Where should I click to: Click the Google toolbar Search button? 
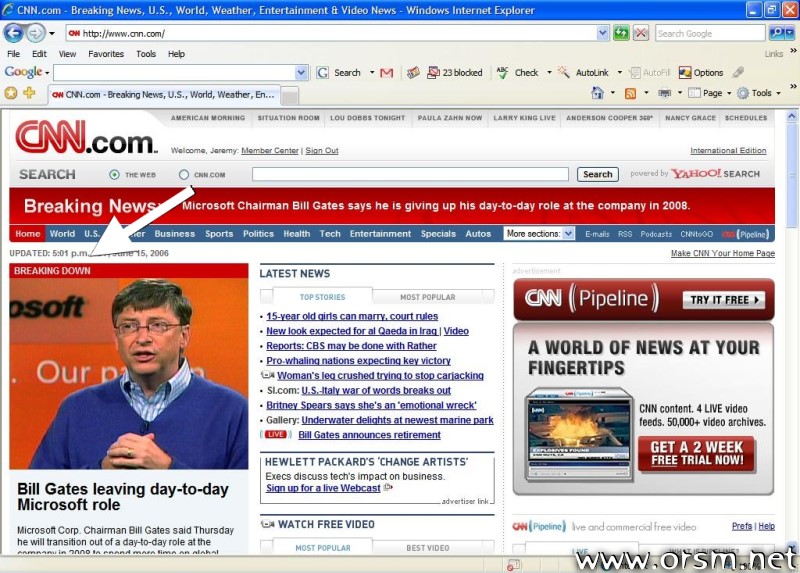pyautogui.click(x=339, y=73)
